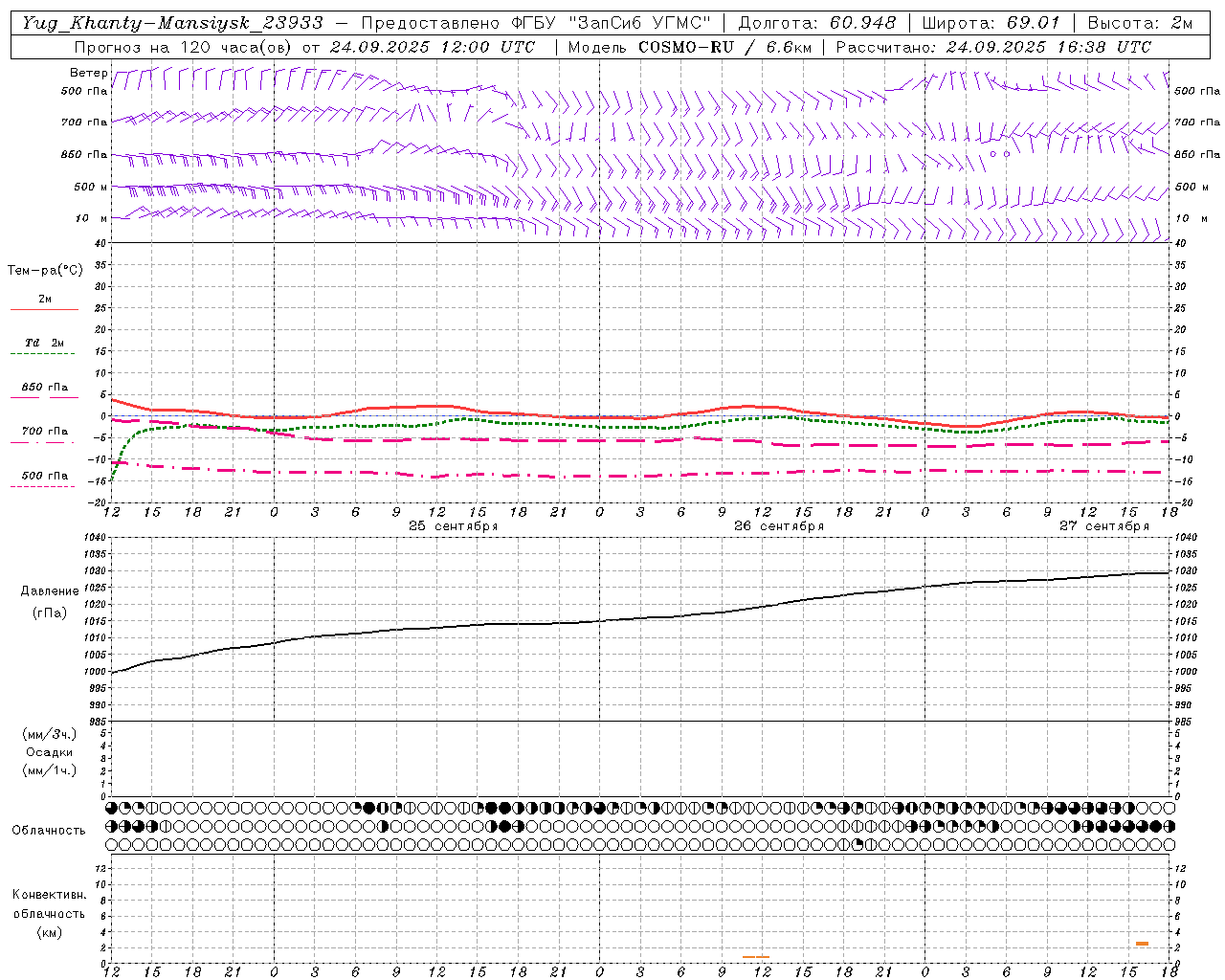Click the Тем-ра(°C) axis title
This screenshot has height=980, width=1225.
tap(45, 271)
